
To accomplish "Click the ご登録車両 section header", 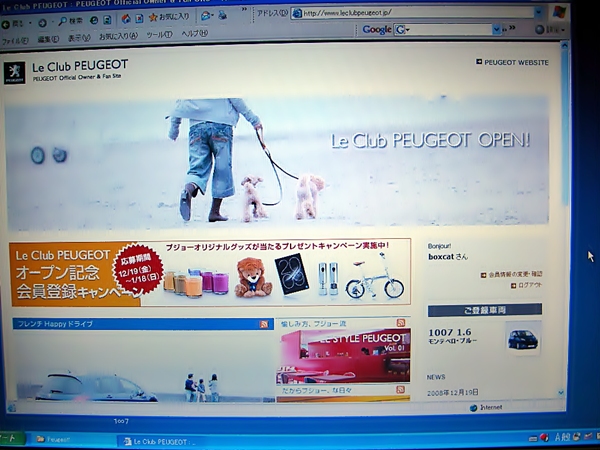I will pos(485,310).
